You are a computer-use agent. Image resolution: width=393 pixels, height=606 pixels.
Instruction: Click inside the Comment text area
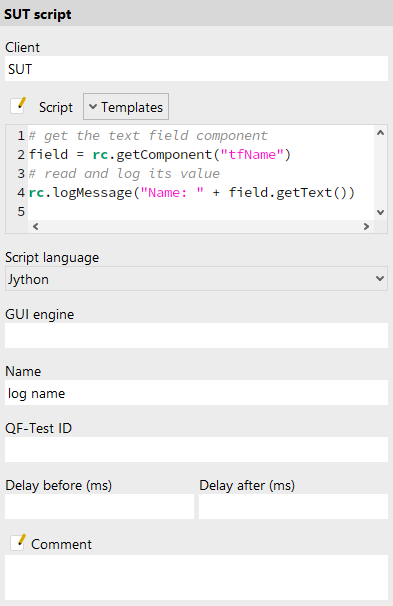click(x=196, y=577)
